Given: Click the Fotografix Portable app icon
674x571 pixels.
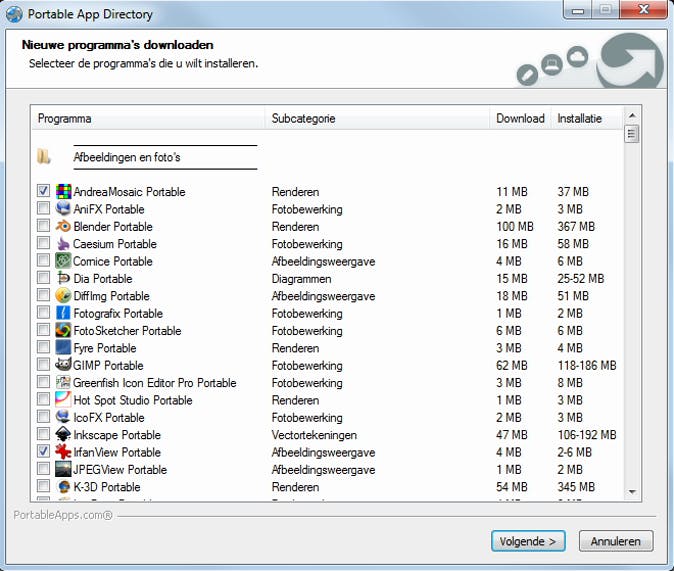Looking at the screenshot, I should pos(64,313).
